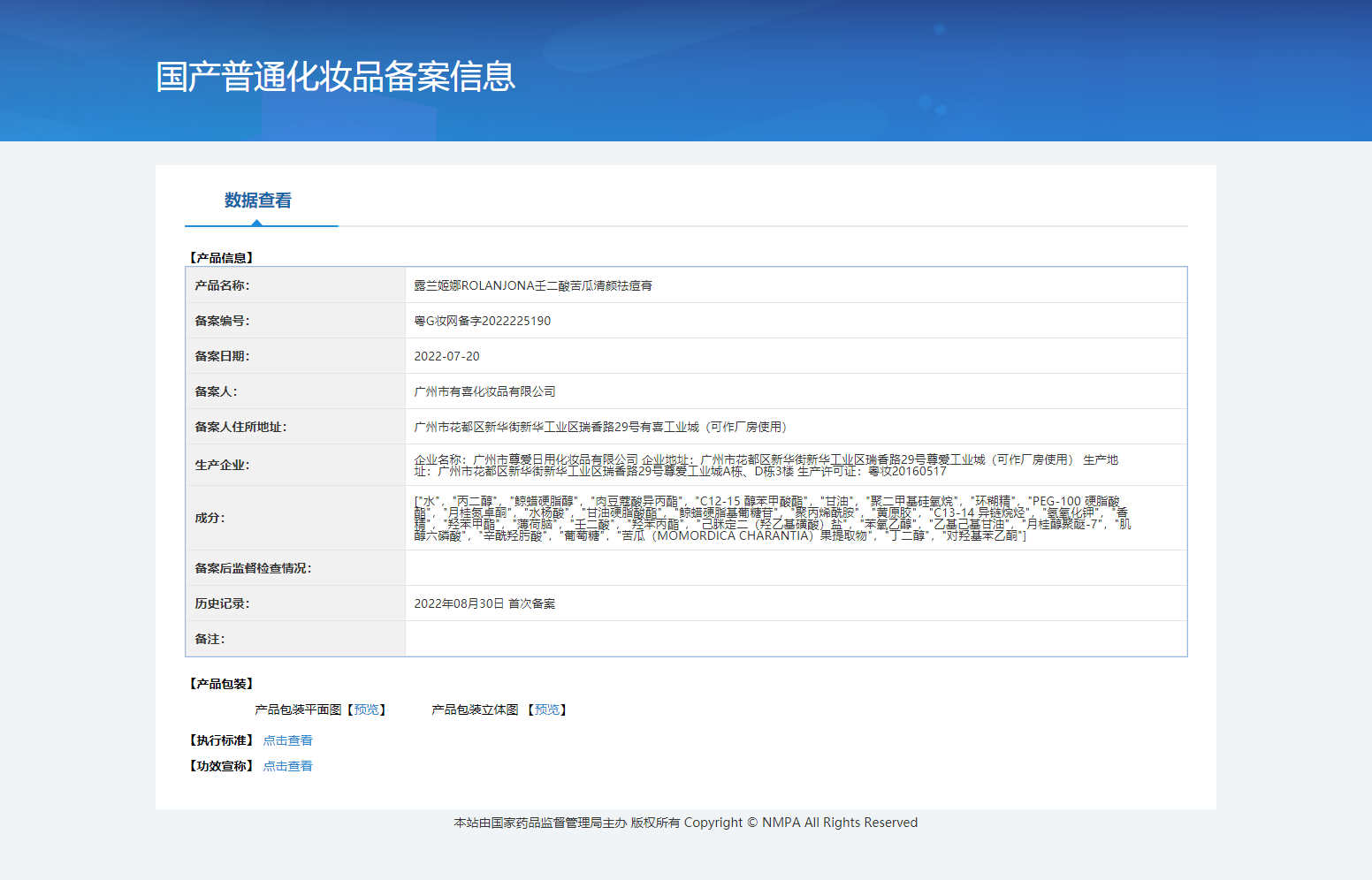
Task: Click the 备案人住所地址 row label
Action: pyautogui.click(x=240, y=427)
